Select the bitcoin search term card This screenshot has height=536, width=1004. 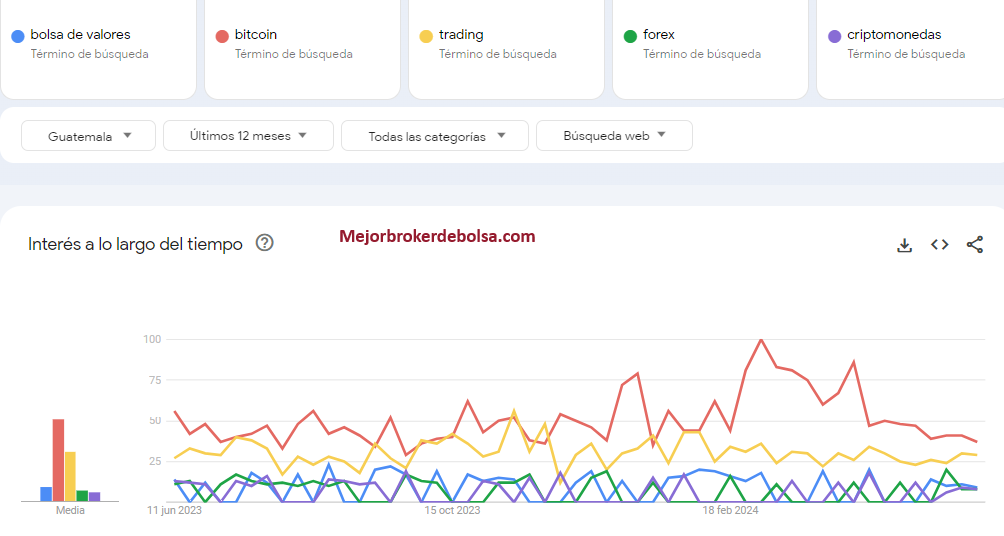pos(302,48)
